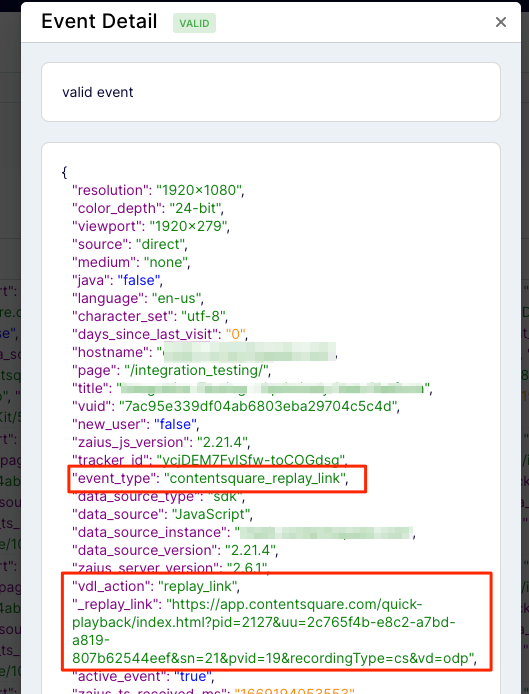Image resolution: width=529 pixels, height=694 pixels.
Task: Select the "source": "direct" line
Action: 130,244
